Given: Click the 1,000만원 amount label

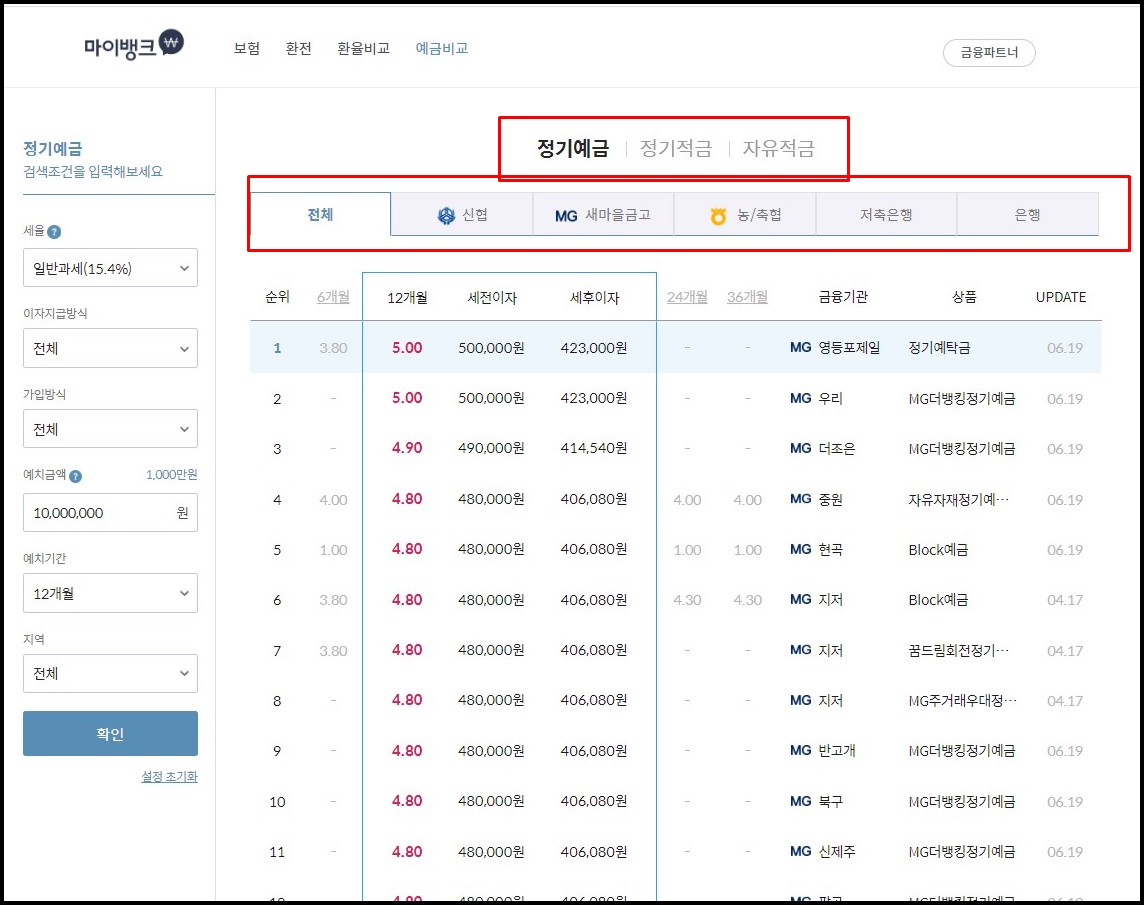Looking at the screenshot, I should click(171, 474).
